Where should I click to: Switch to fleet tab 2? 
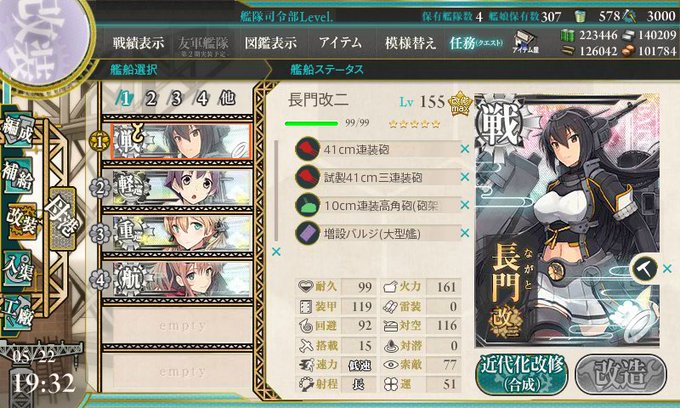click(x=150, y=99)
